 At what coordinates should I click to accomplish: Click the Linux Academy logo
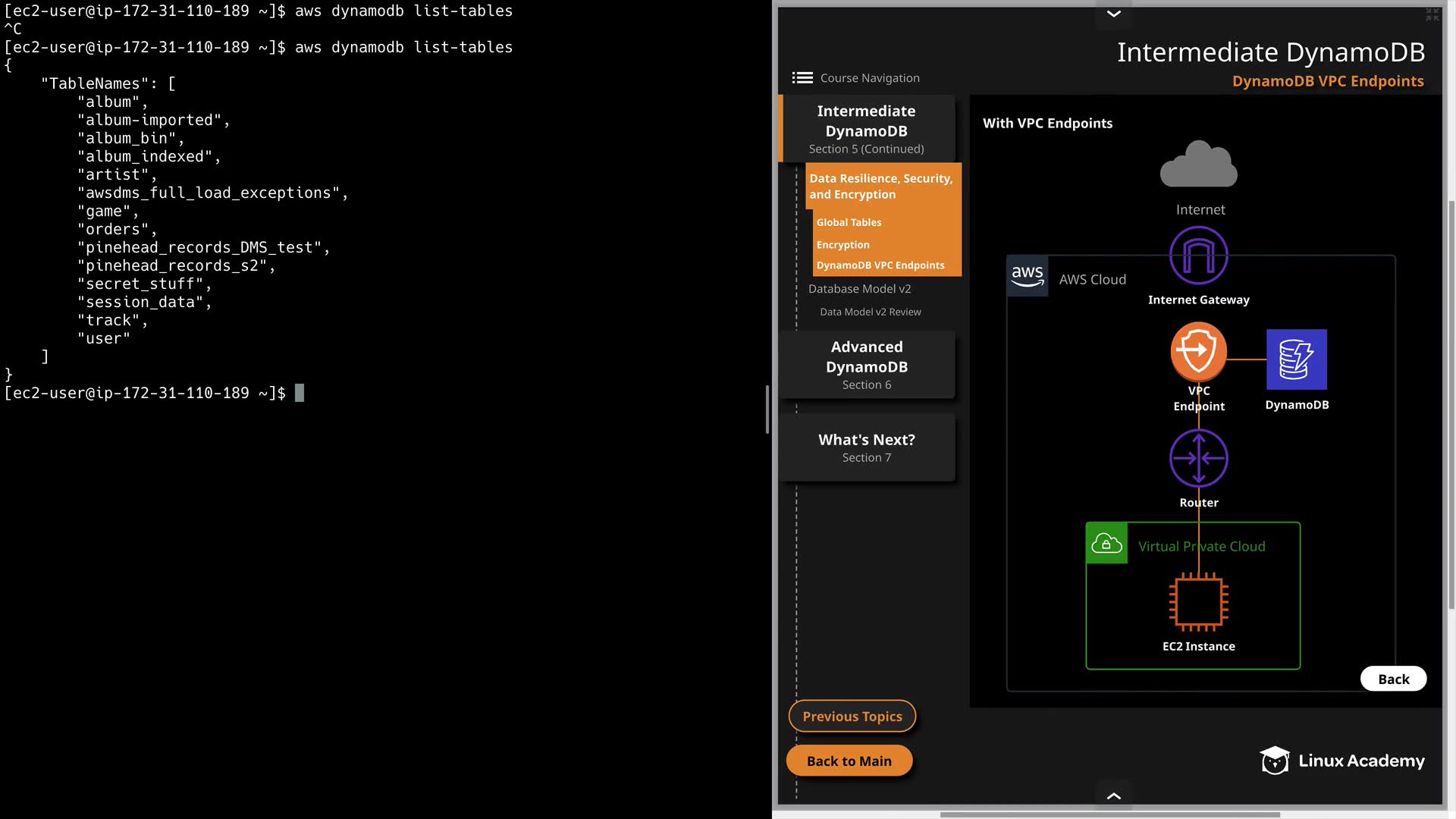[x=1342, y=761]
